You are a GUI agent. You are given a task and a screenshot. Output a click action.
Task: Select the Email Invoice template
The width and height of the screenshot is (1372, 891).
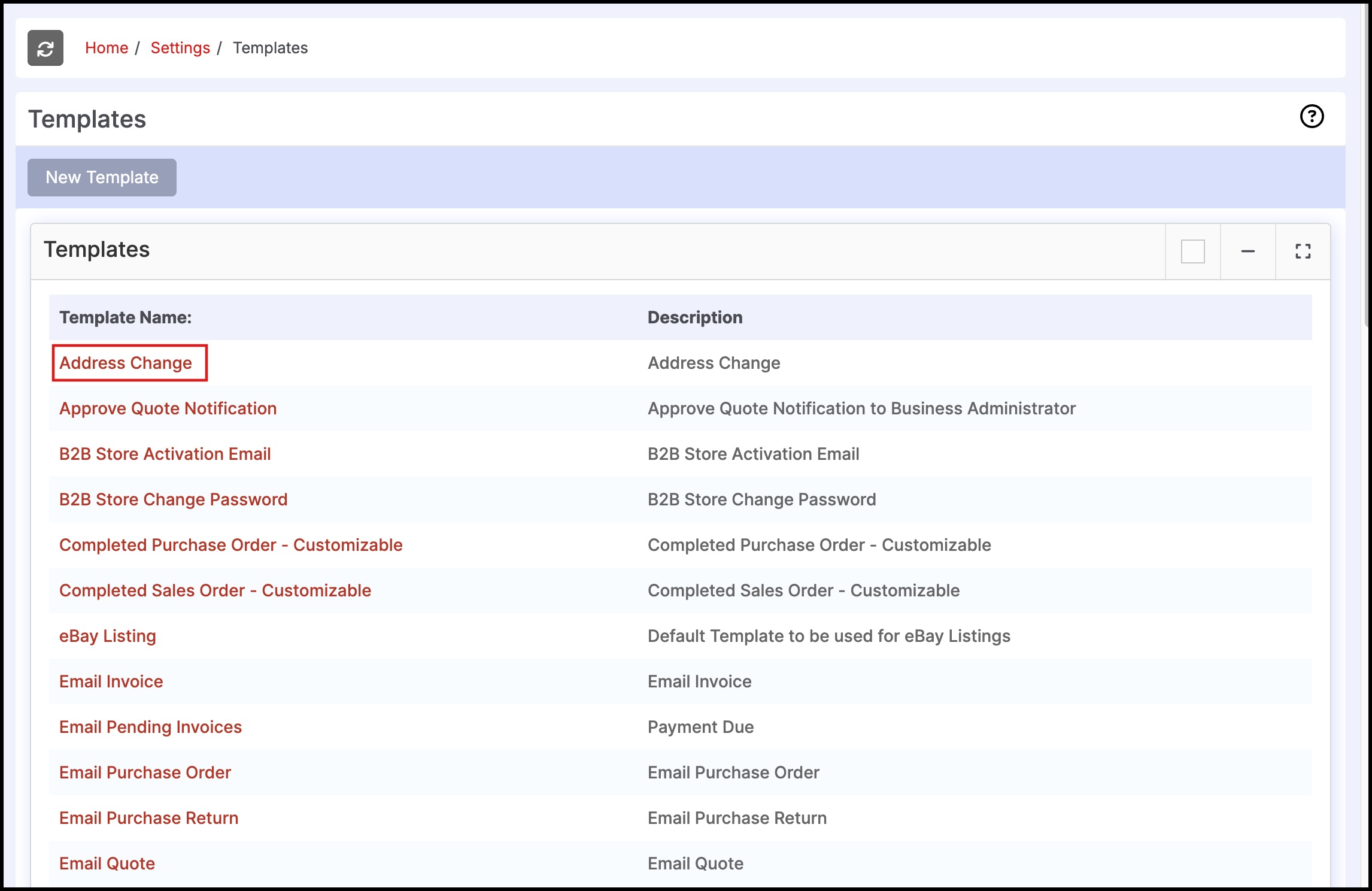point(111,681)
